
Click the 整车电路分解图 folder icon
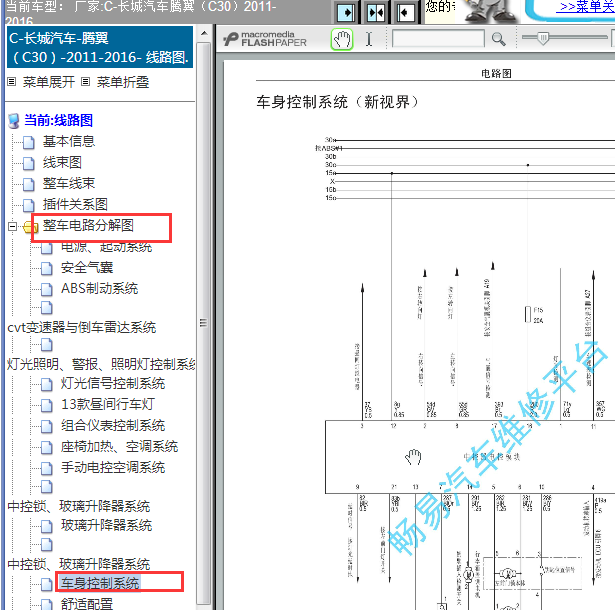coord(30,227)
